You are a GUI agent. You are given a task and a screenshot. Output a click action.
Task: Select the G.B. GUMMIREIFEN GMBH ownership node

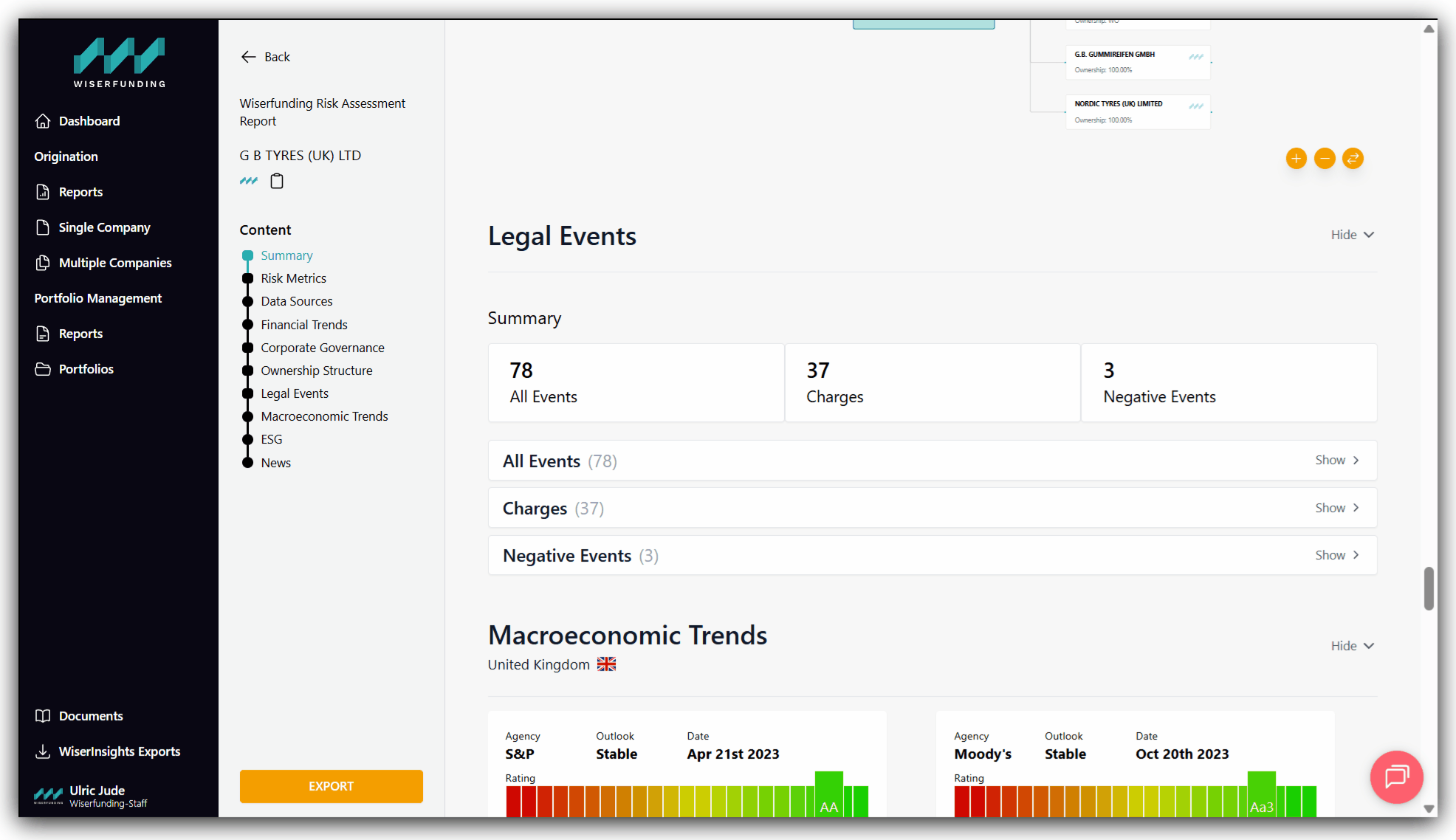pos(1138,62)
